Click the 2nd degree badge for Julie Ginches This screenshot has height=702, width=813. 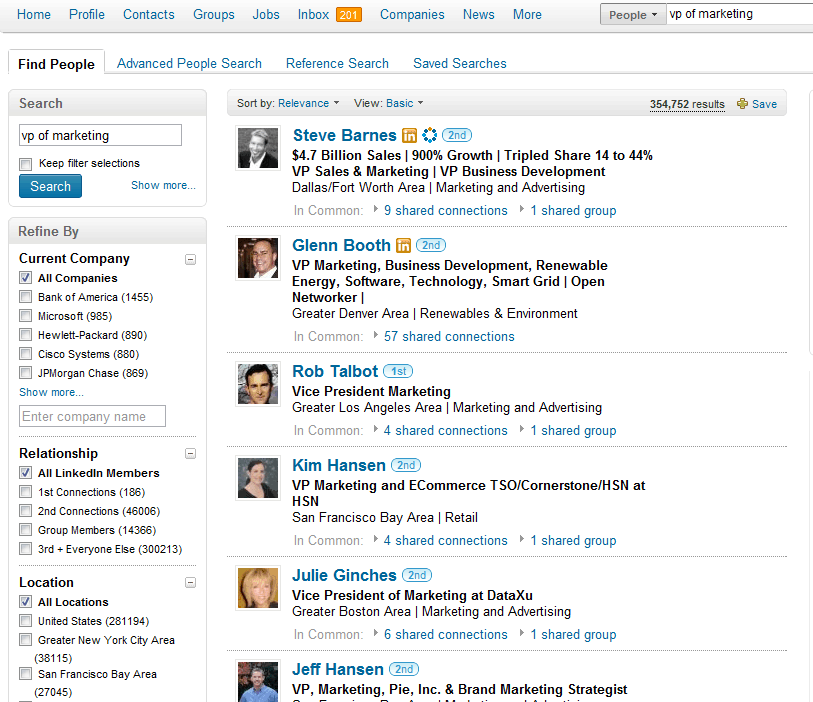pos(417,575)
